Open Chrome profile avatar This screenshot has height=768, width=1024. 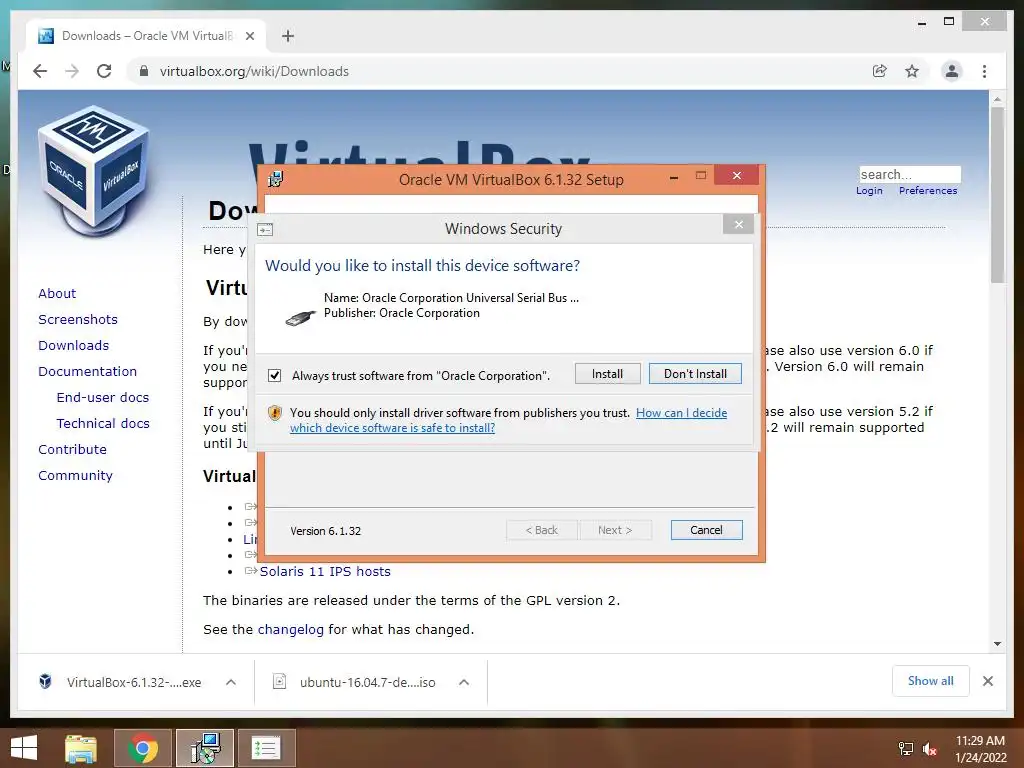952,71
